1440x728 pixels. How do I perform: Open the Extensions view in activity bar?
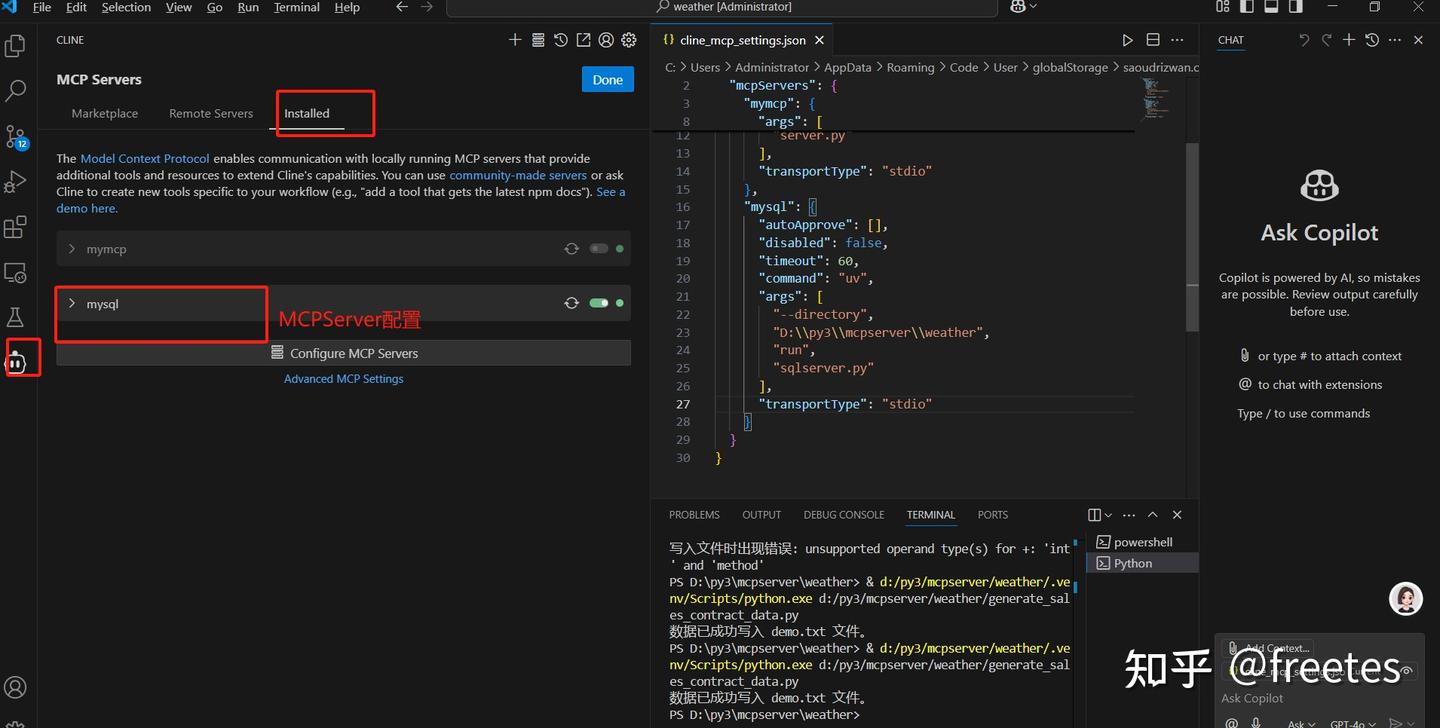(x=15, y=228)
